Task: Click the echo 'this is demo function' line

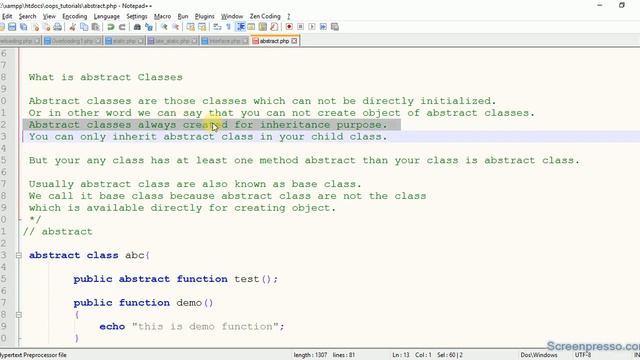Action: click(x=191, y=327)
